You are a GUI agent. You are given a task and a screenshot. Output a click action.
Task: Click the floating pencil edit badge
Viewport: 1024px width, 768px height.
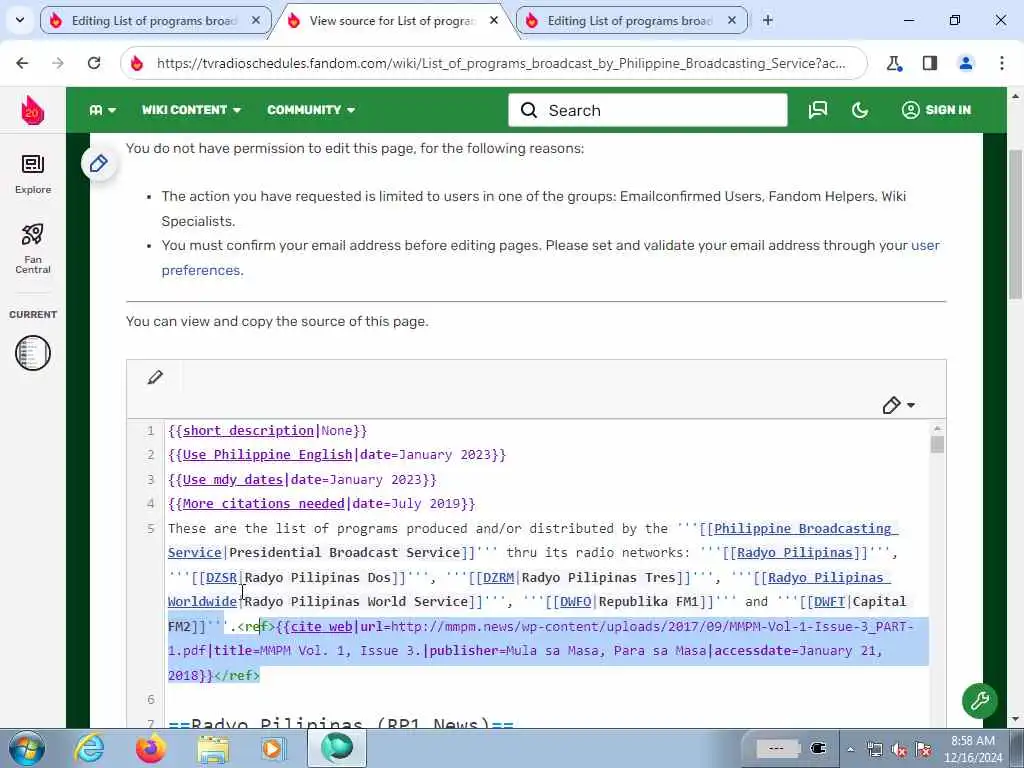[x=99, y=163]
